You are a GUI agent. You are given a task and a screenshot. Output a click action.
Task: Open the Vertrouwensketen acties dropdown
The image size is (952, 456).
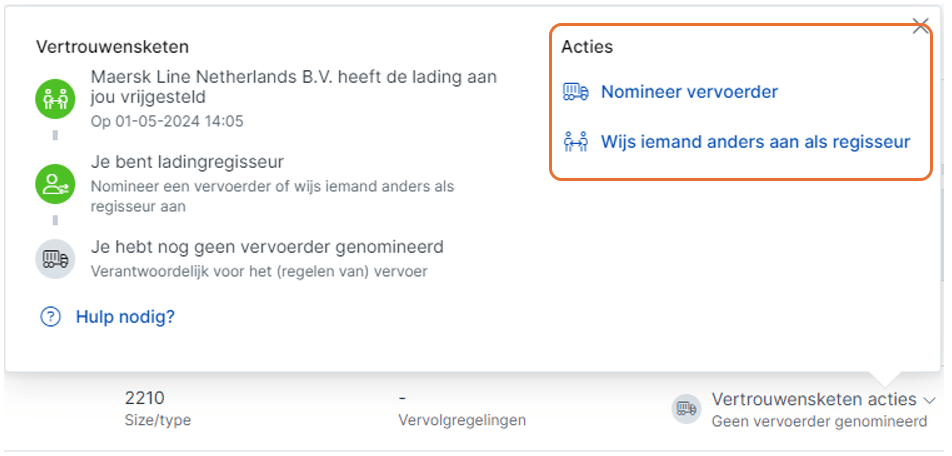click(814, 399)
